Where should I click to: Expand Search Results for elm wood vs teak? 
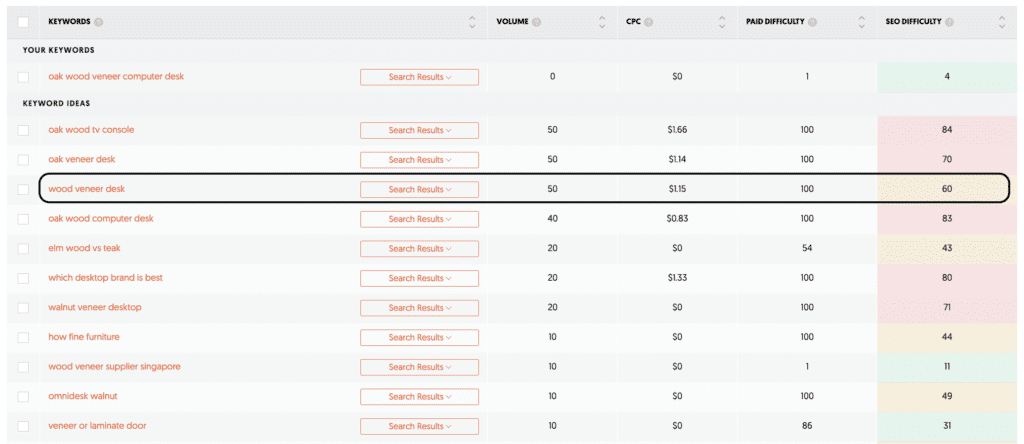419,249
